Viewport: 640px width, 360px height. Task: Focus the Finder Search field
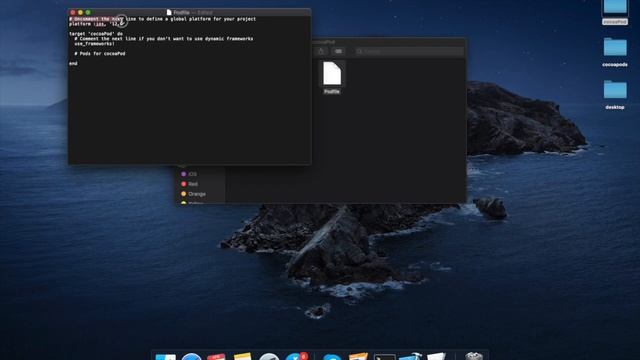tap(408, 51)
